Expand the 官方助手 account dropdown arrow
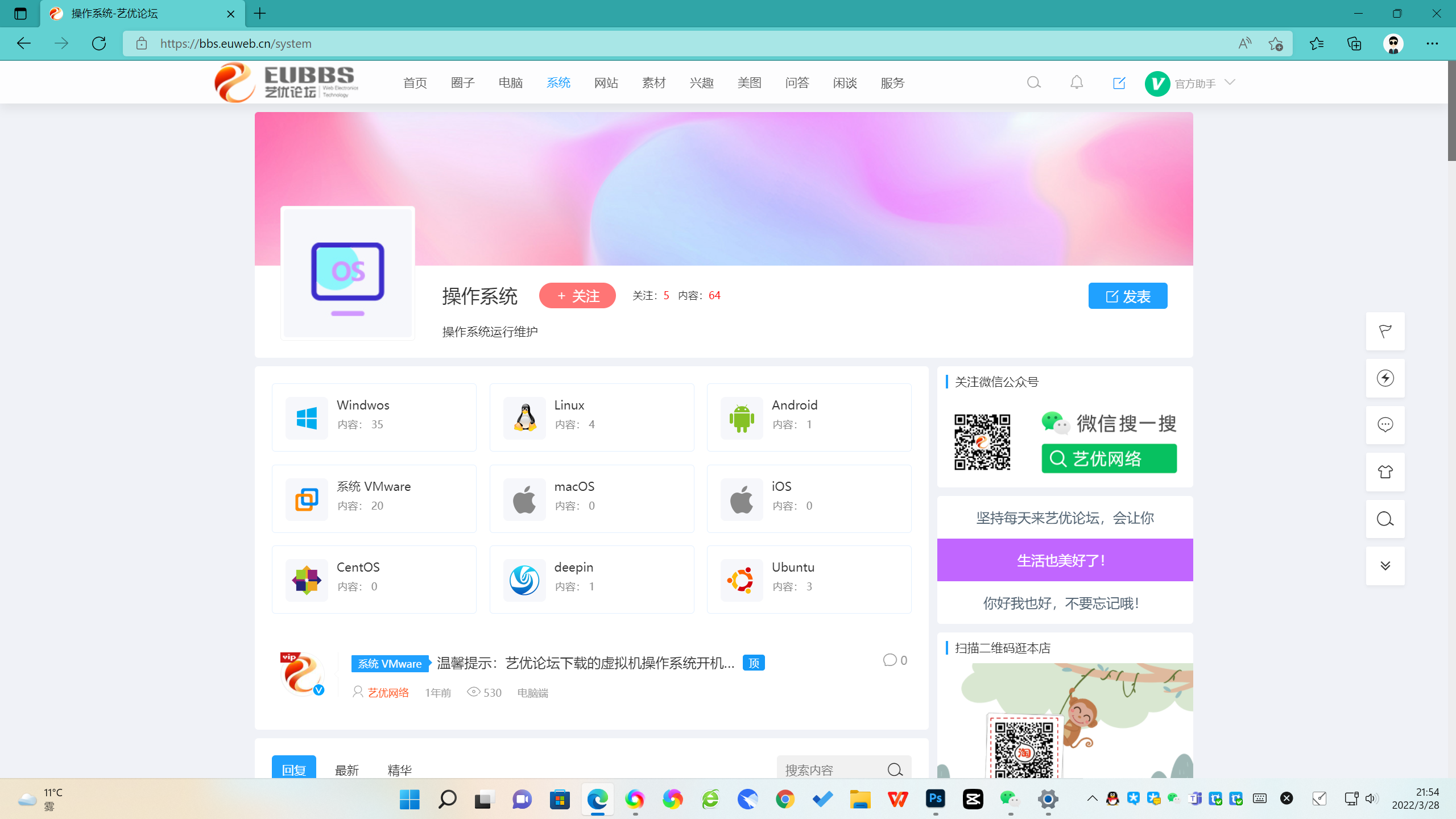This screenshot has width=1456, height=819. point(1230,82)
